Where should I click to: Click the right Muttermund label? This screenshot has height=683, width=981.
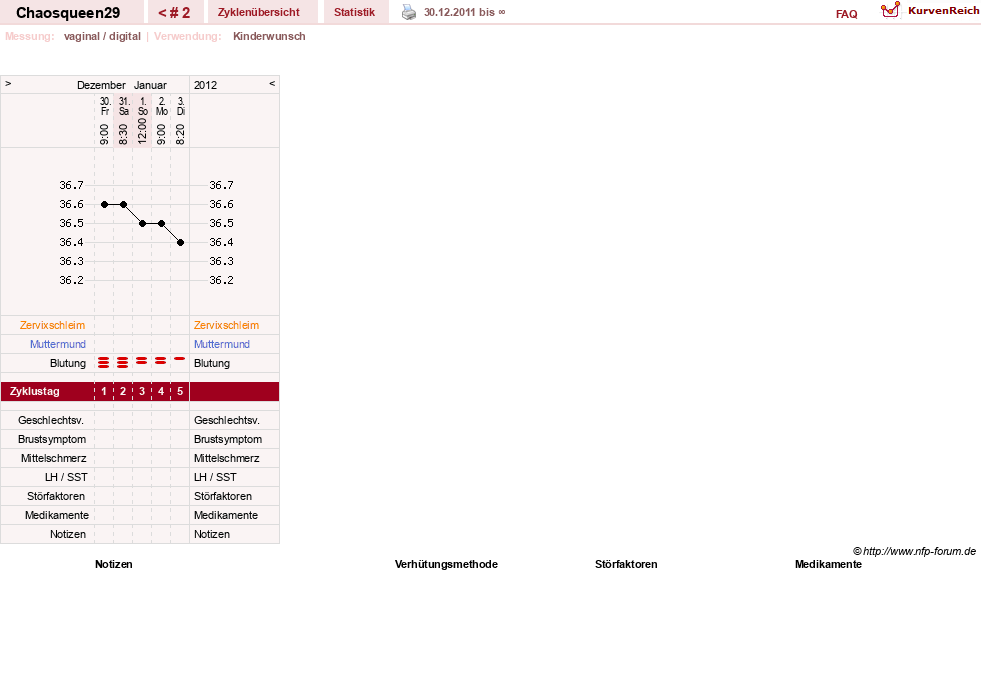click(221, 344)
